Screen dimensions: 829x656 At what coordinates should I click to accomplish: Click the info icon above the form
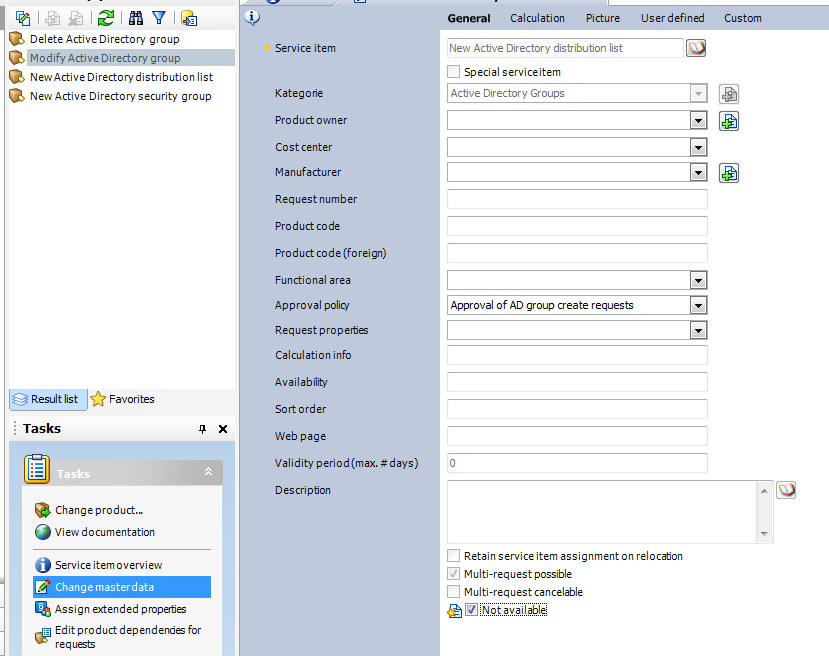pyautogui.click(x=252, y=17)
